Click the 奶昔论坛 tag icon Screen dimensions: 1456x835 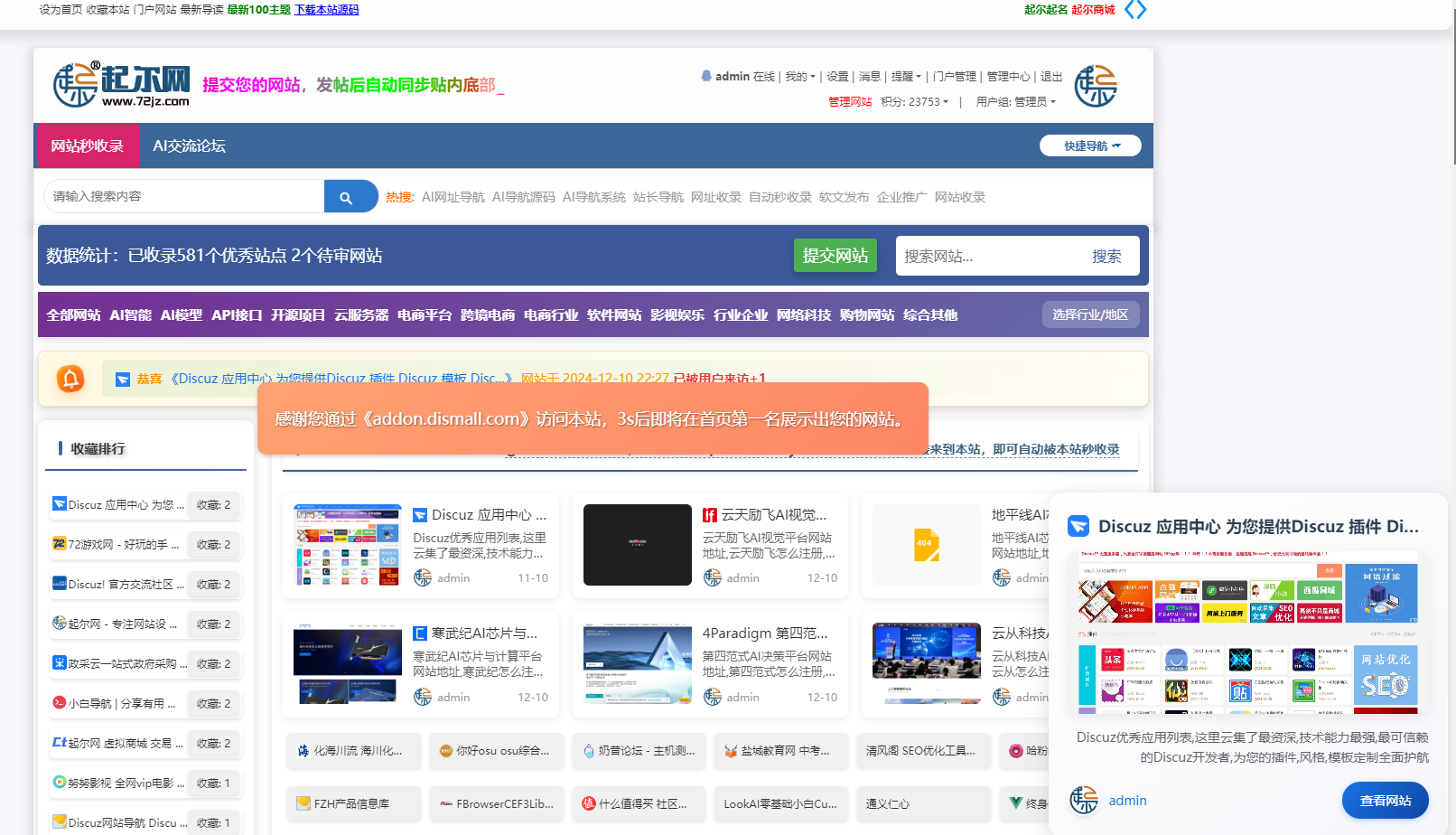click(589, 751)
